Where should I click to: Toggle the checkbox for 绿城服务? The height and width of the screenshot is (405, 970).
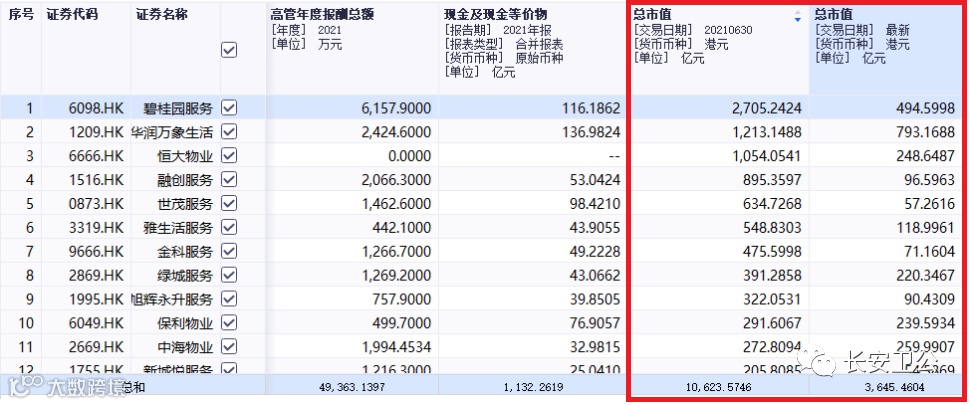tap(229, 275)
